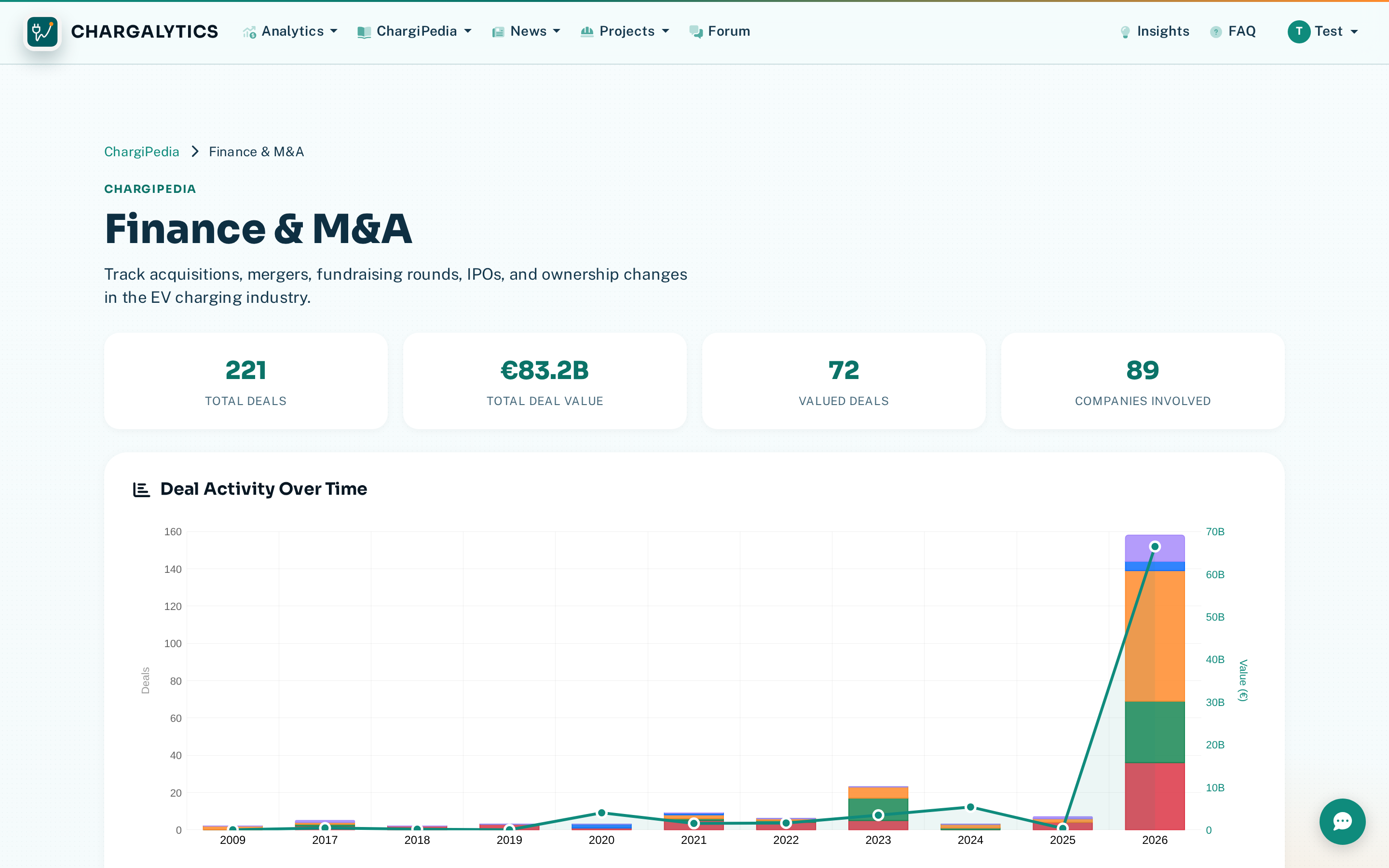Click the Chargalytics logo icon
Screen dimensions: 1389x868
[42, 31]
